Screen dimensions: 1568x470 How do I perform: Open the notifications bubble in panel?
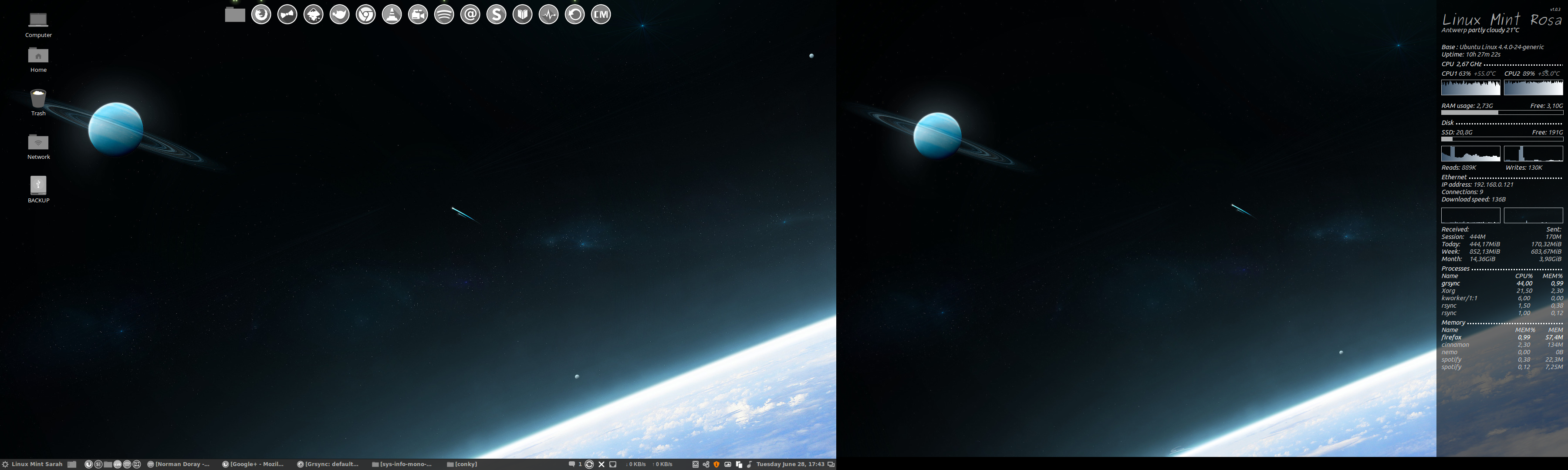point(571,464)
